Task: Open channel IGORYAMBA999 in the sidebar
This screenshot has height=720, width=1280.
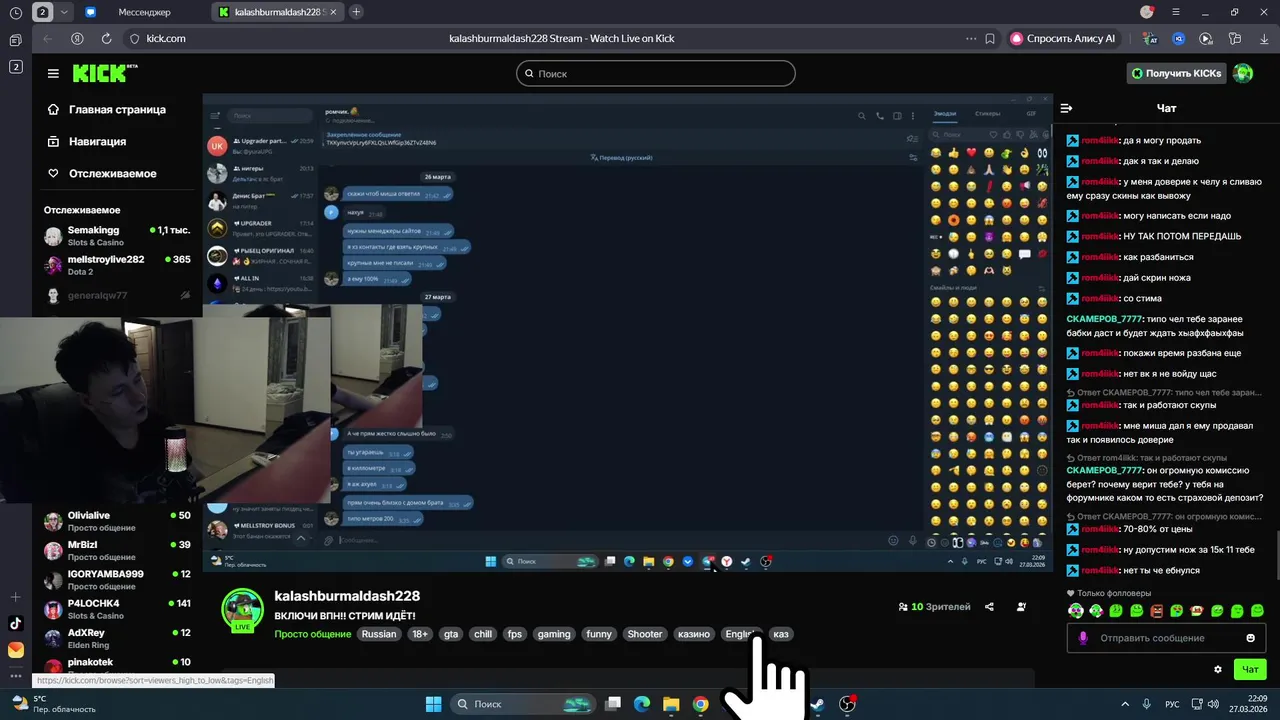Action: pos(117,579)
